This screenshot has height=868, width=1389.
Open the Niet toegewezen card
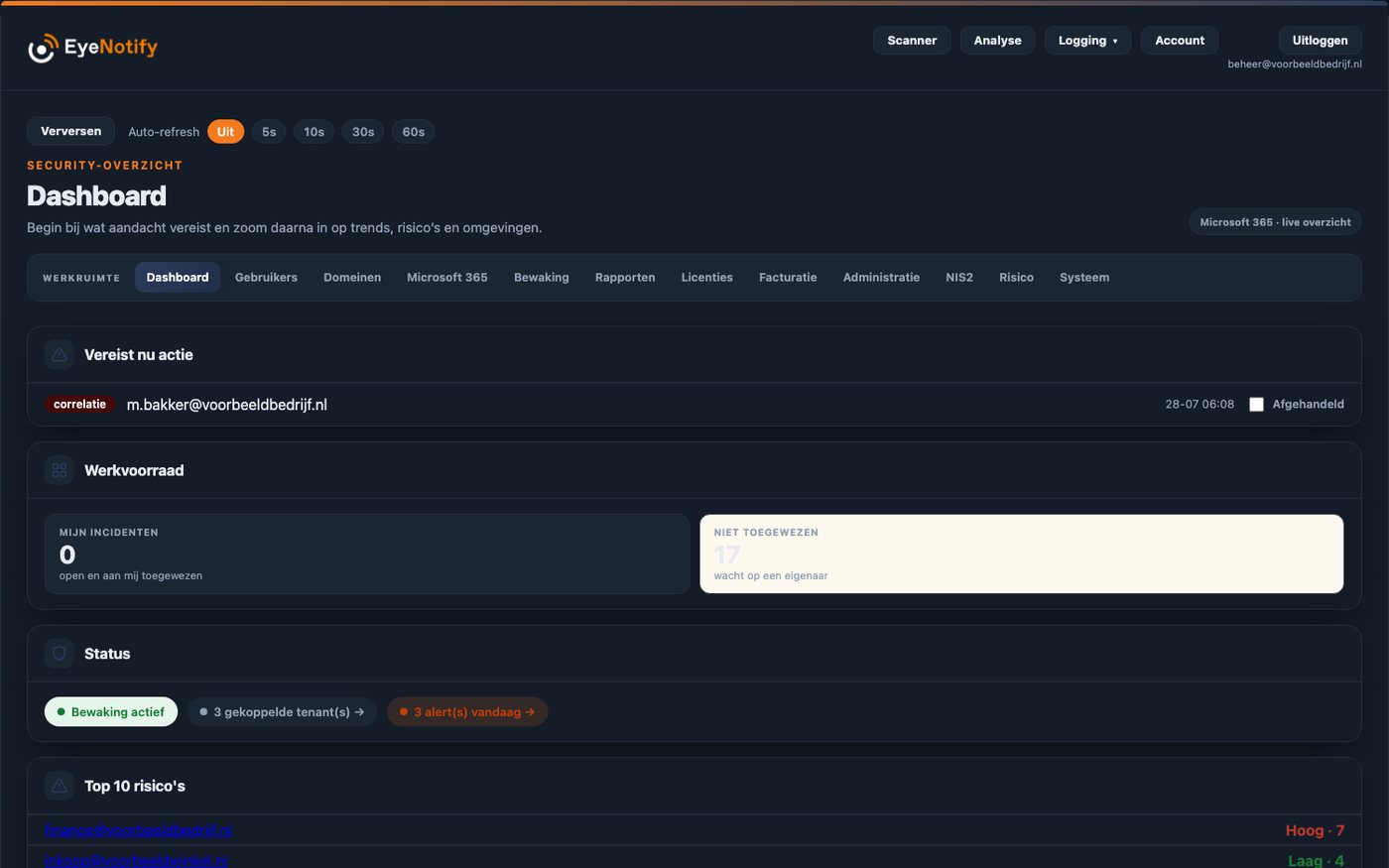[1022, 554]
